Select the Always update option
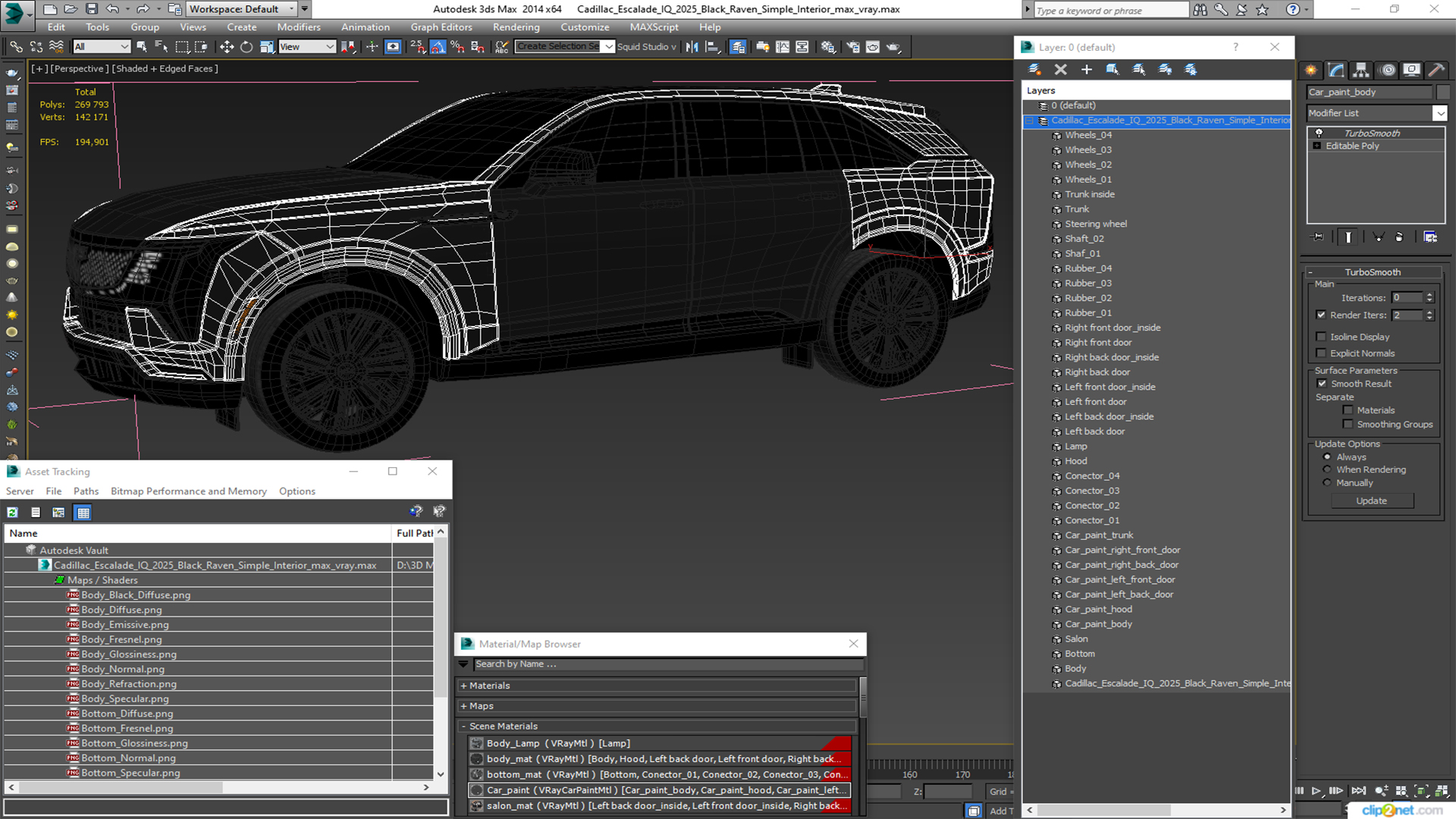Screen dimensions: 1456x819 point(1327,457)
